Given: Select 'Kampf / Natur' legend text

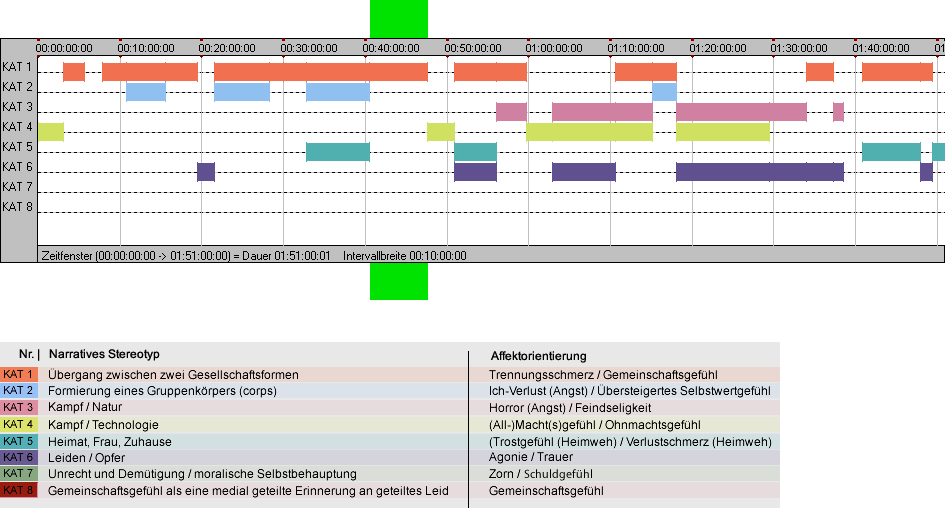Looking at the screenshot, I should coord(85,407).
